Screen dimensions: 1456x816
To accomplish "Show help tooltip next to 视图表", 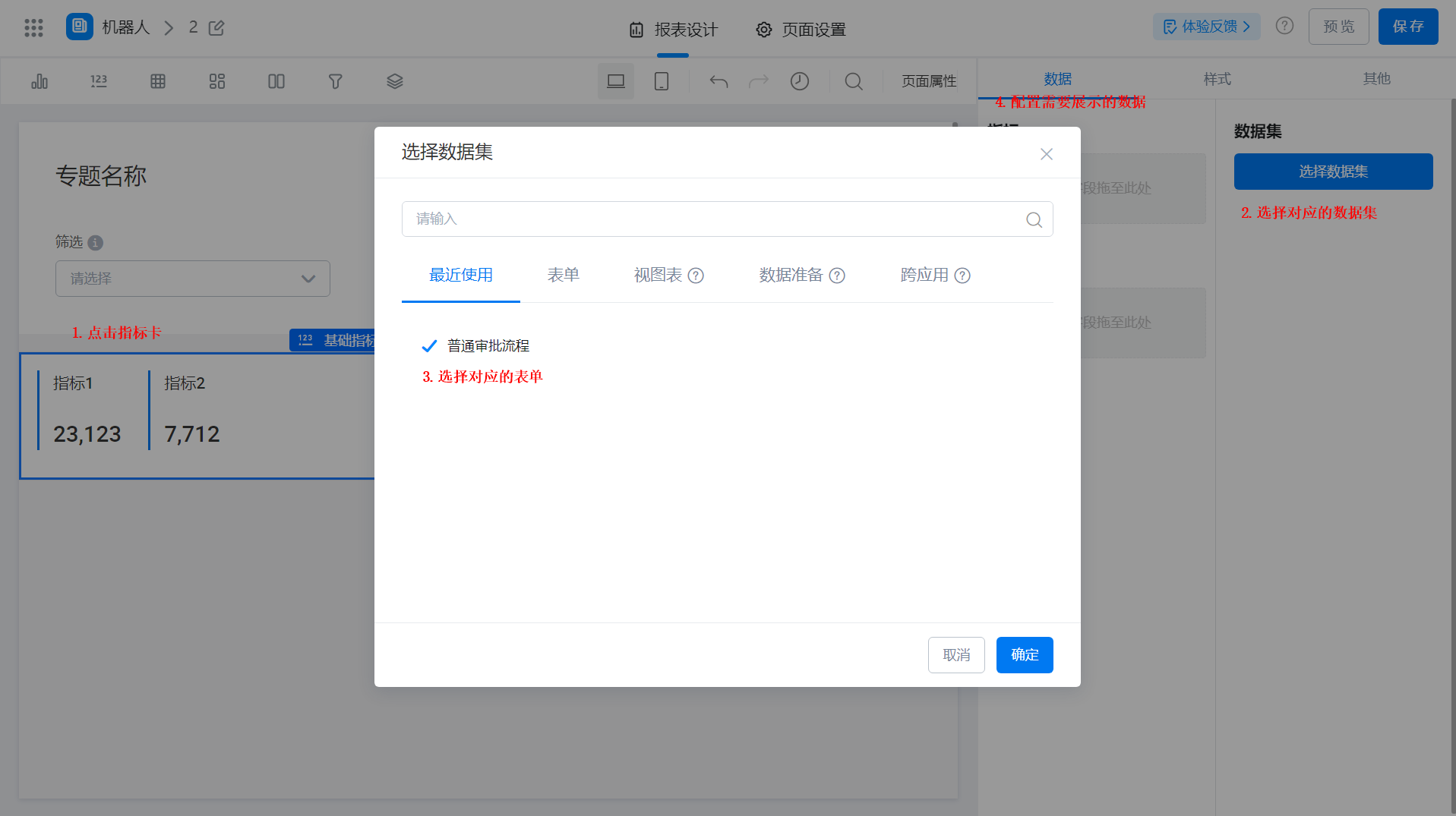I will point(696,276).
